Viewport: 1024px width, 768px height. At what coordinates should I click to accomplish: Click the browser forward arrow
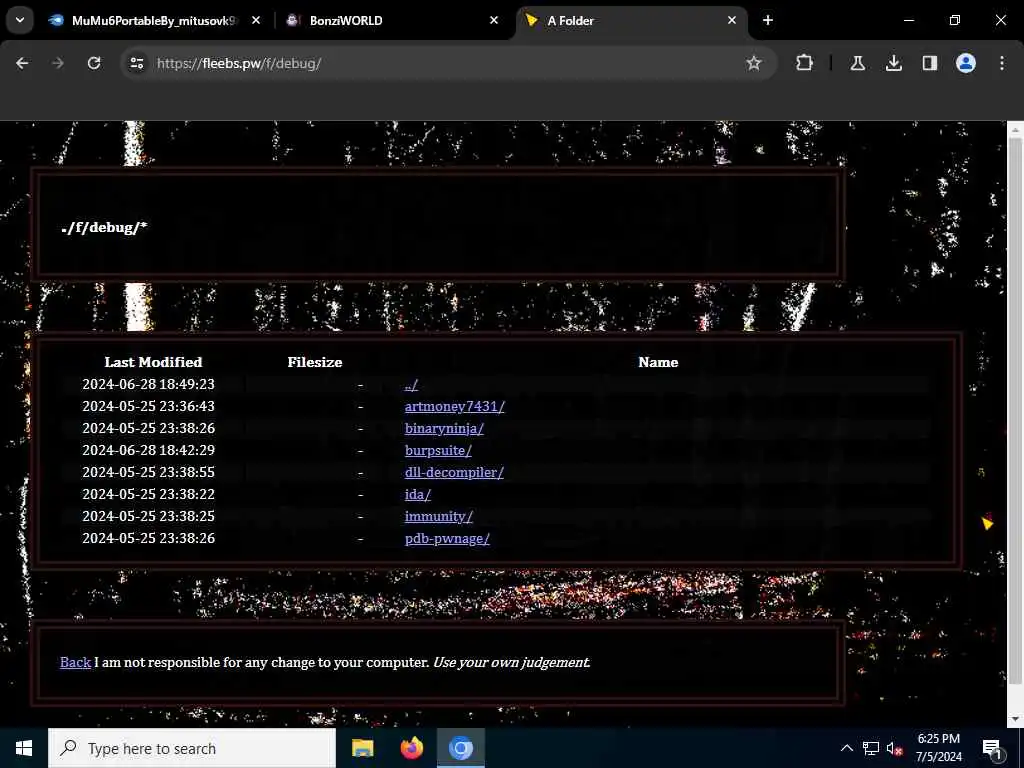(x=58, y=63)
